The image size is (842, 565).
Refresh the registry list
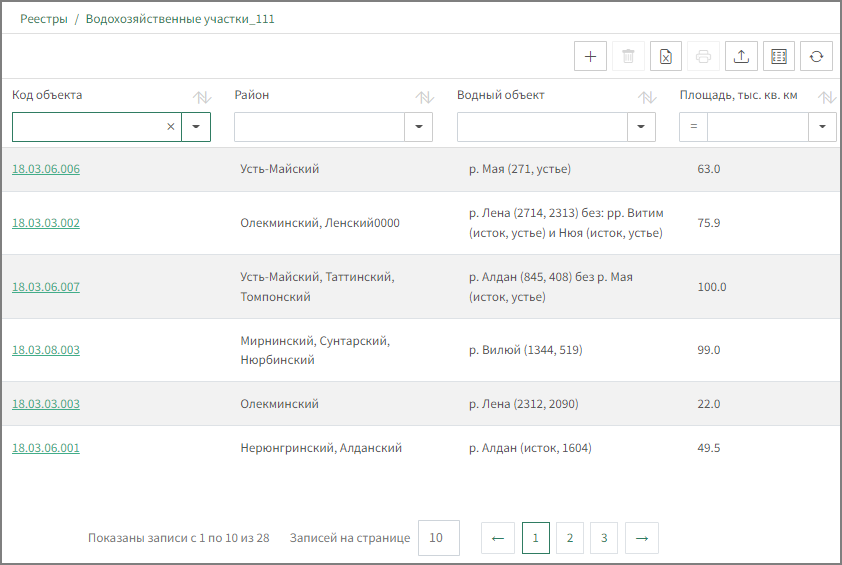816,57
